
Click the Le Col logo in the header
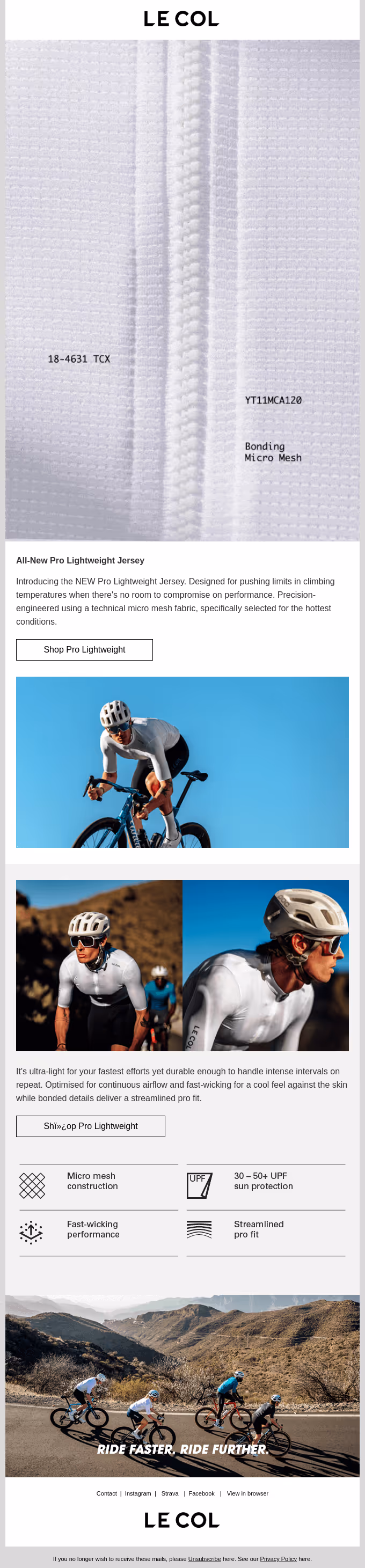181,19
